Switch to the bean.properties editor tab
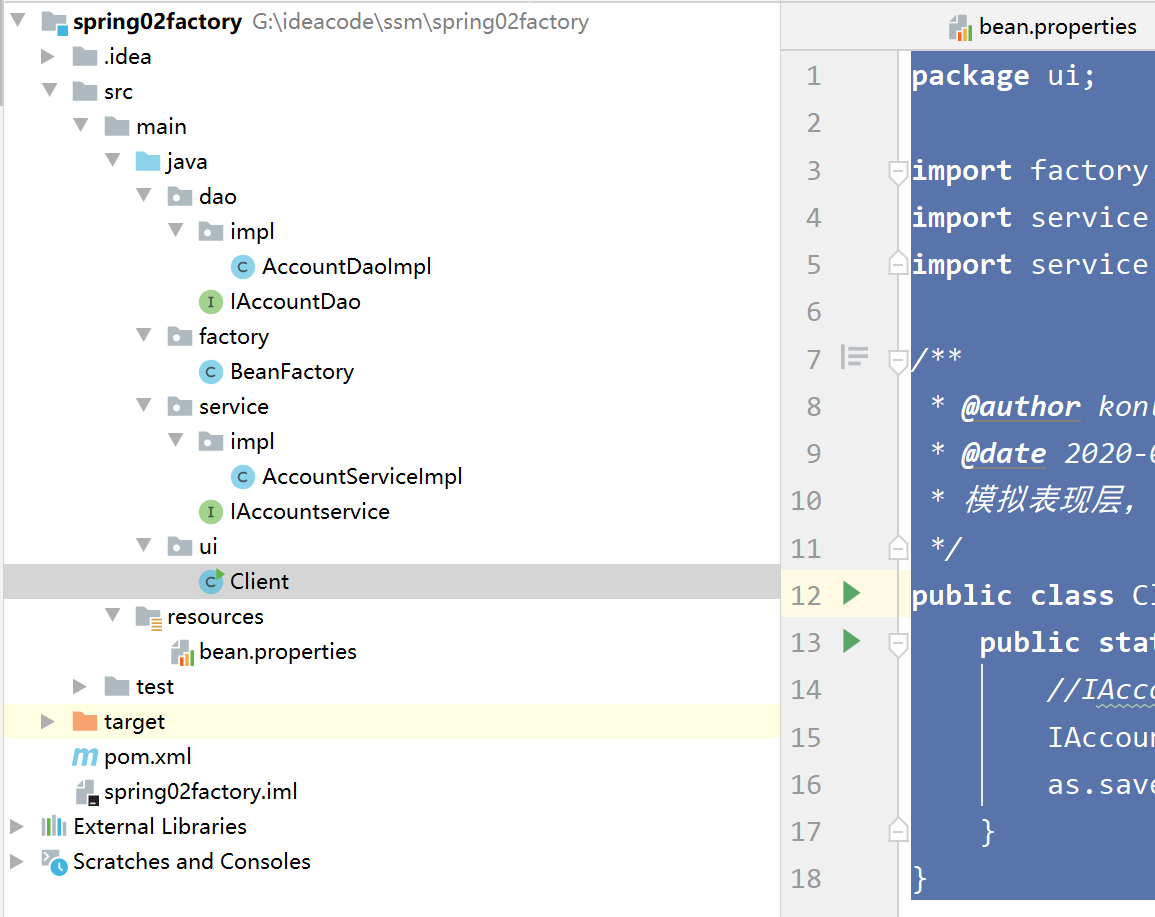 tap(1045, 27)
